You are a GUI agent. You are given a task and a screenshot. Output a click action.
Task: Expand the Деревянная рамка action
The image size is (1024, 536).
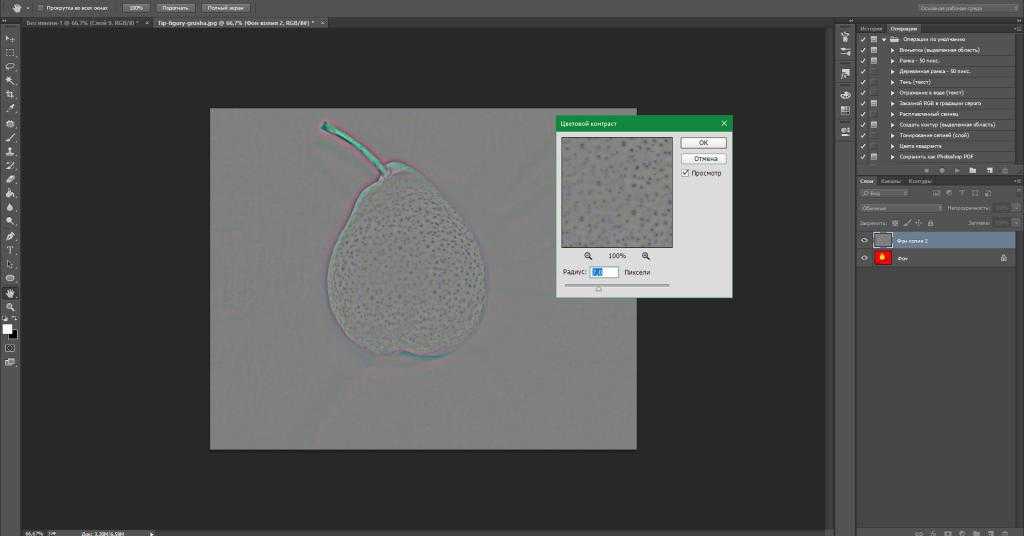tap(892, 71)
